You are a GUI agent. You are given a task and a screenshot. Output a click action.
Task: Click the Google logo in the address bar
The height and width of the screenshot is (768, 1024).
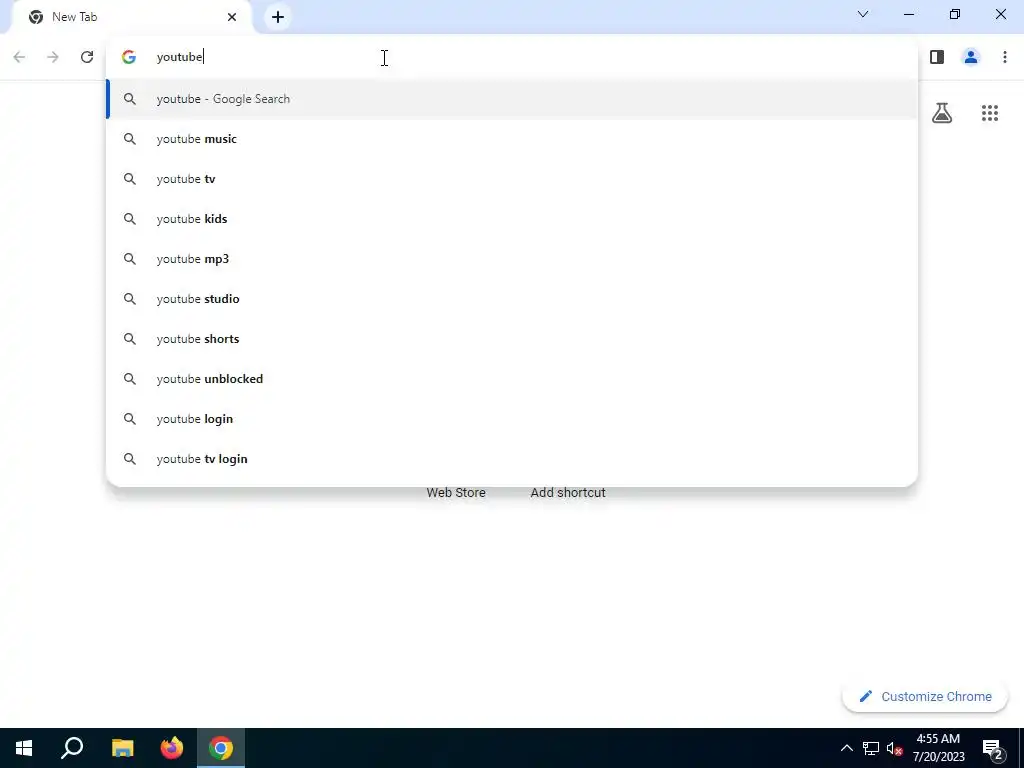click(x=129, y=57)
